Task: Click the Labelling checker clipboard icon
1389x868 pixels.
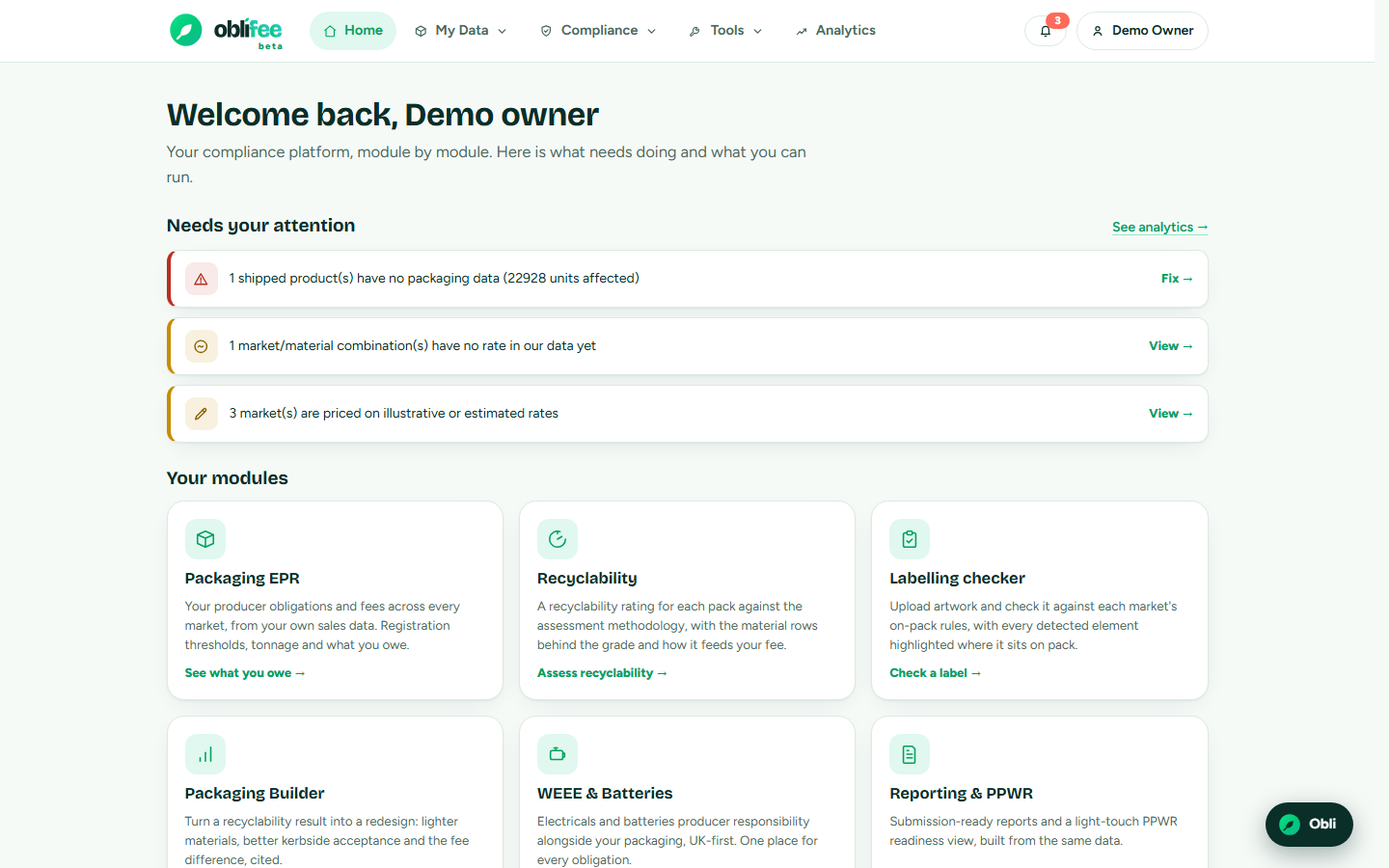Action: [910, 539]
